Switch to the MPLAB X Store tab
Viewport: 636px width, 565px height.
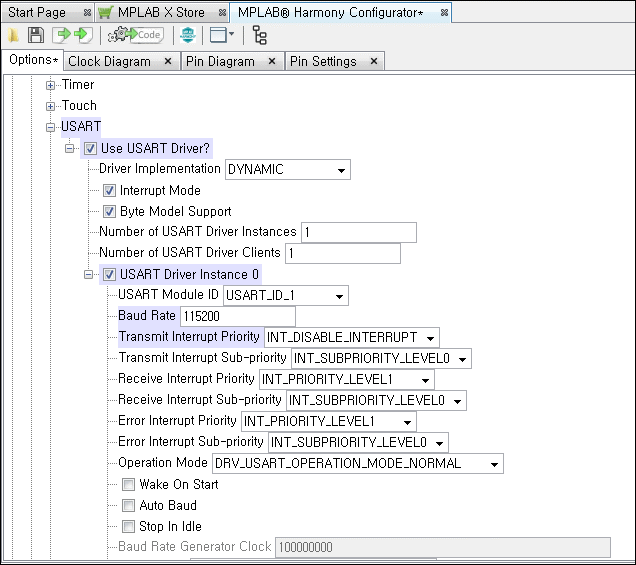[161, 13]
